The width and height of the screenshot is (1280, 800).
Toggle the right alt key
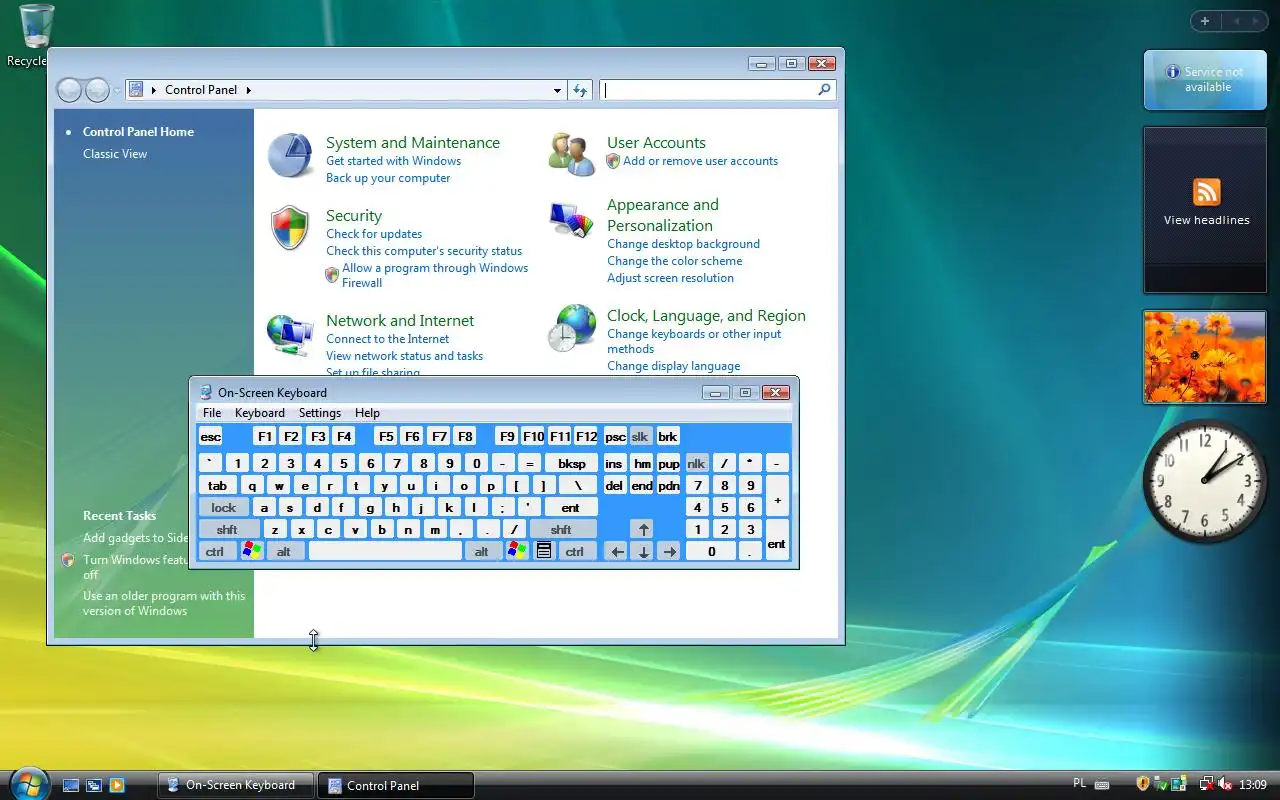coord(482,551)
